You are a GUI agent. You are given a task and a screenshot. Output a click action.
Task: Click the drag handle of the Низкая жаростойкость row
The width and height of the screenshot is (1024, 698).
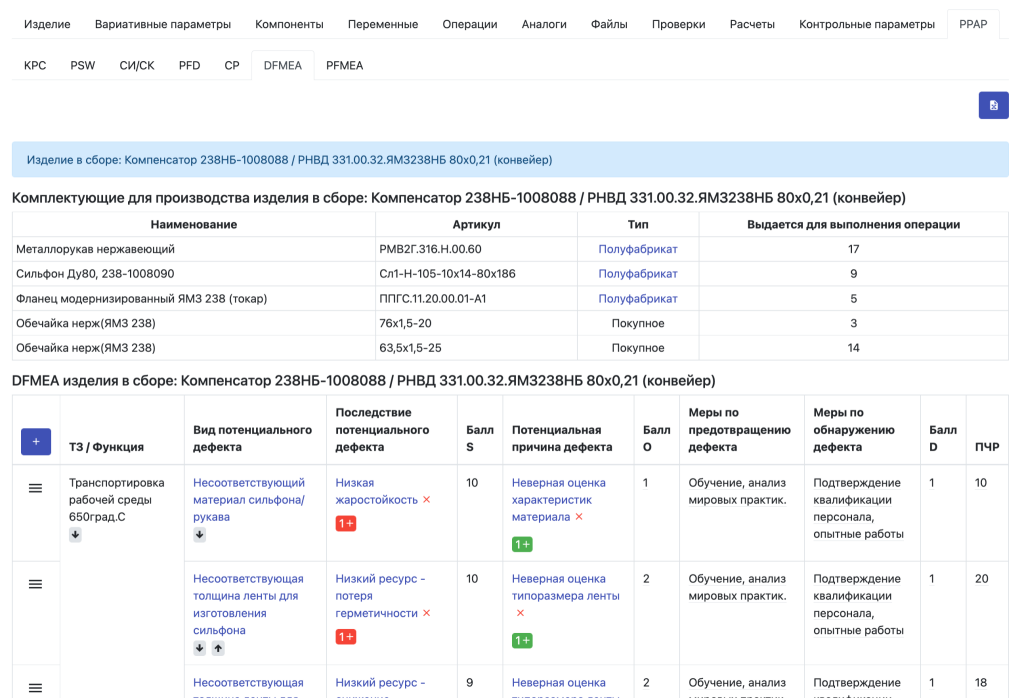tap(35, 488)
